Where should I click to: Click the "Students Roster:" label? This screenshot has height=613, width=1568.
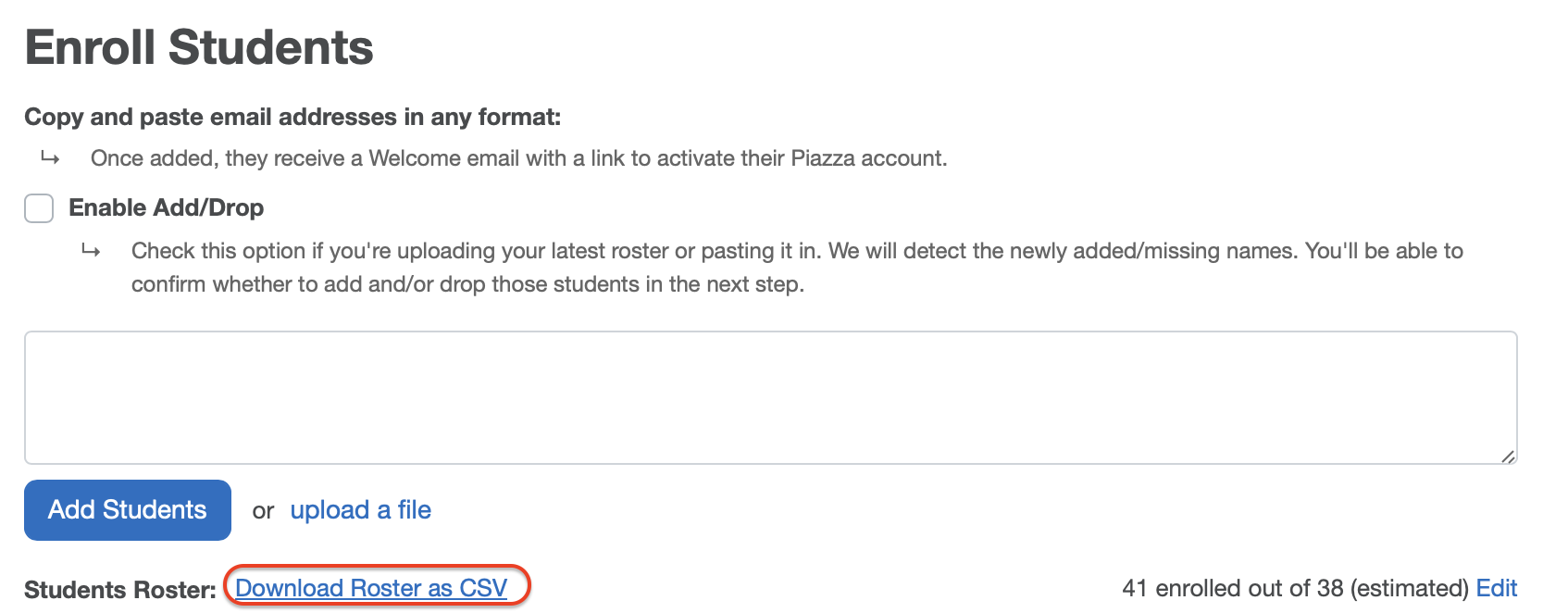click(119, 590)
